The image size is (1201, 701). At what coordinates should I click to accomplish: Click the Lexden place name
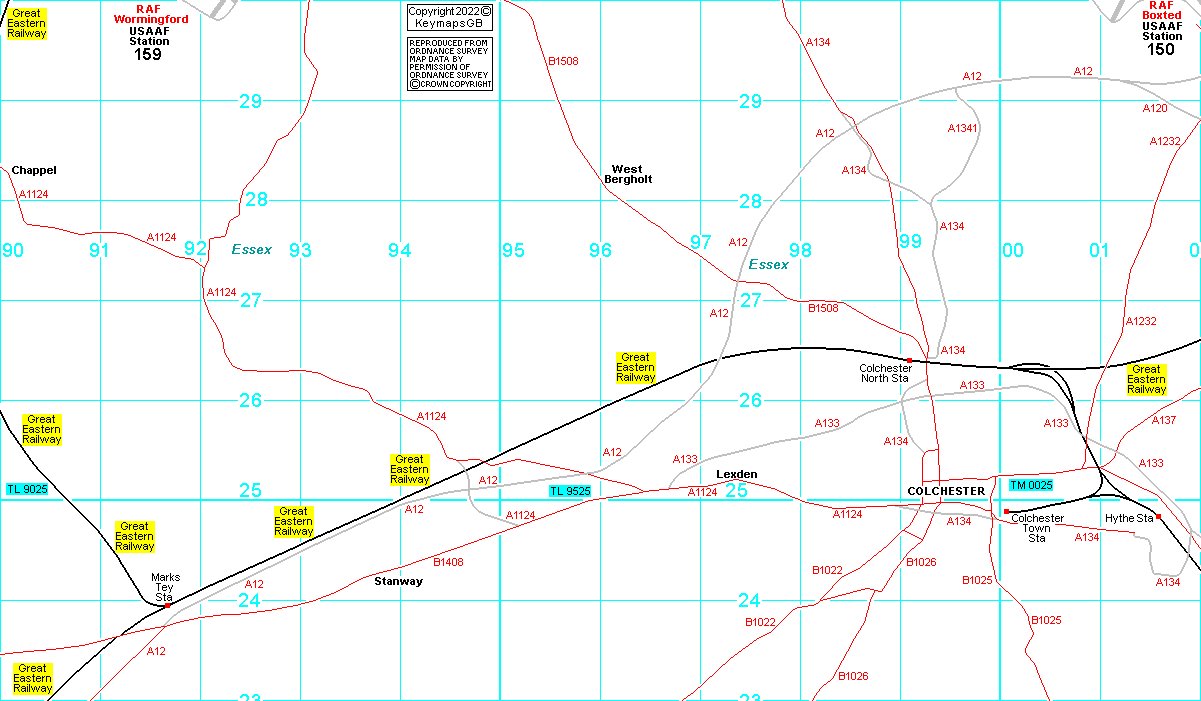click(736, 474)
